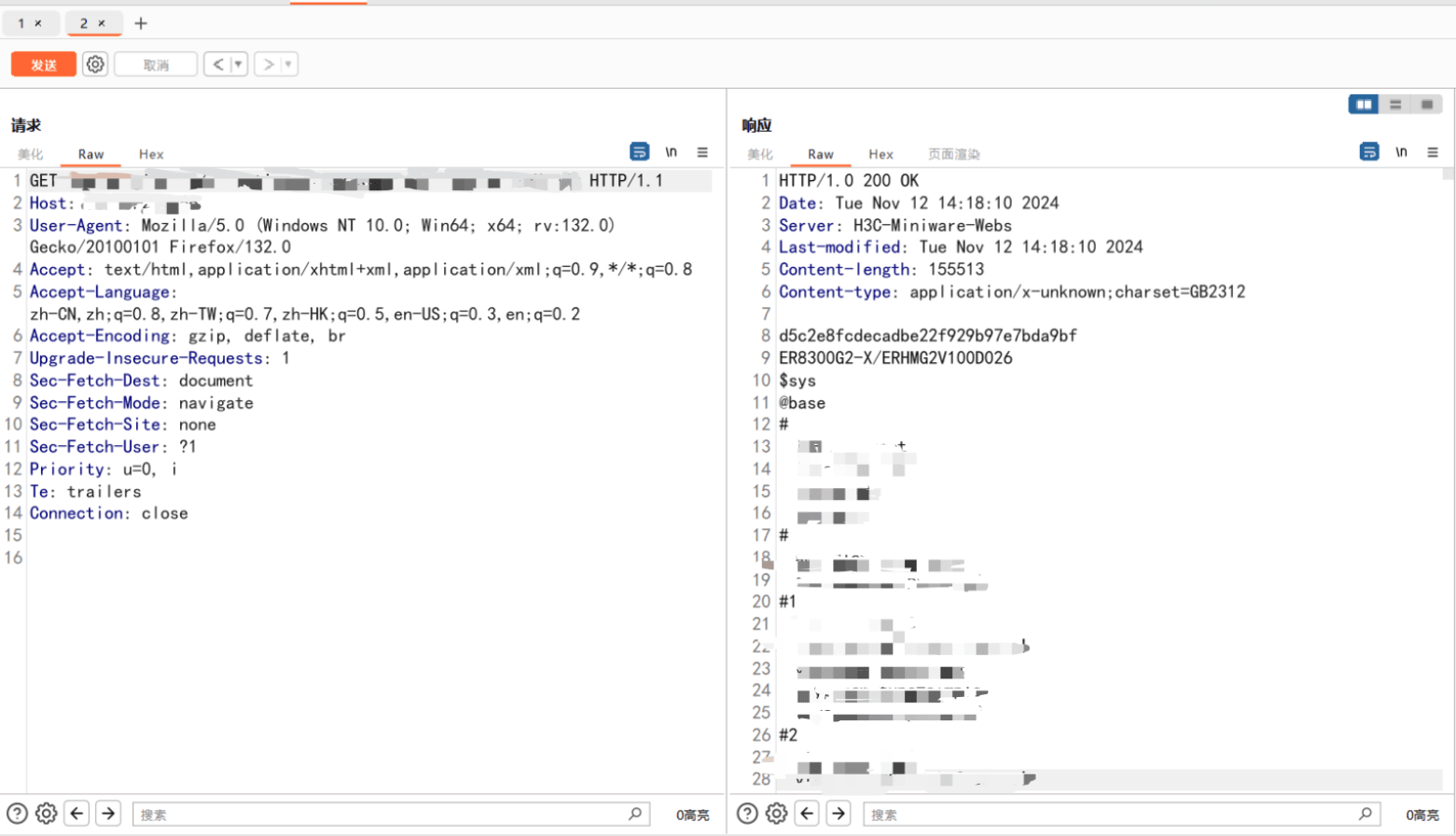Jump to previous search match in request
Image resolution: width=1456 pixels, height=836 pixels.
click(77, 814)
